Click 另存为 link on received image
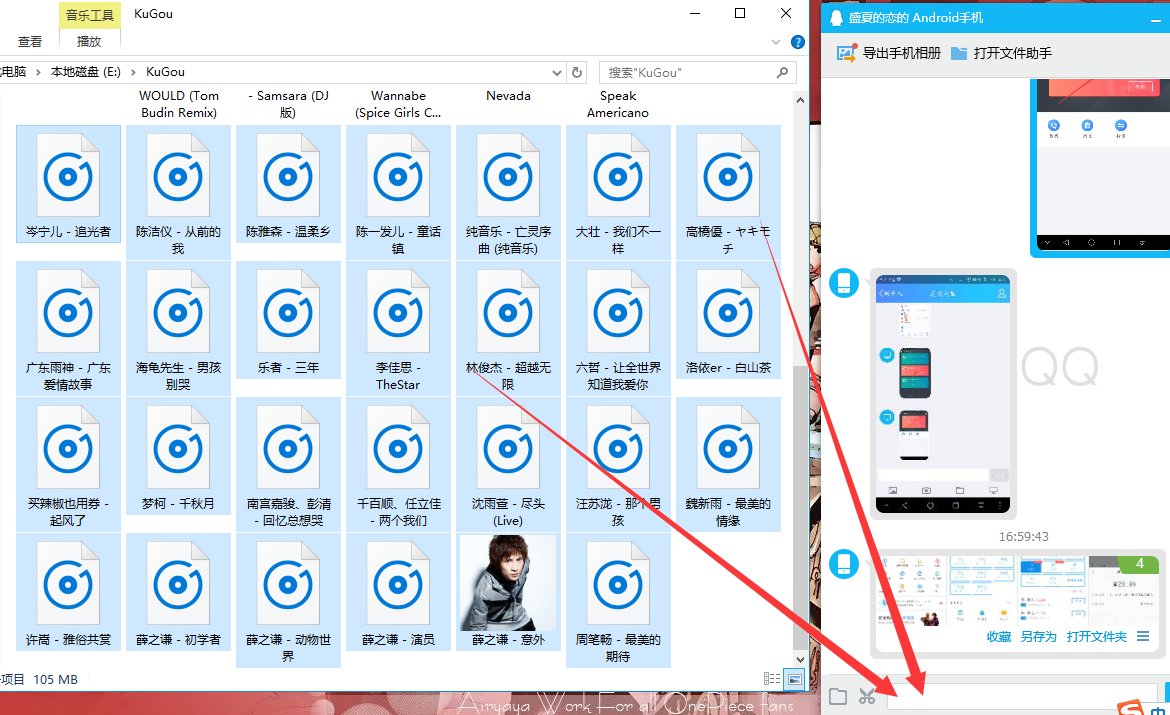The image size is (1170, 715). pos(1039,637)
